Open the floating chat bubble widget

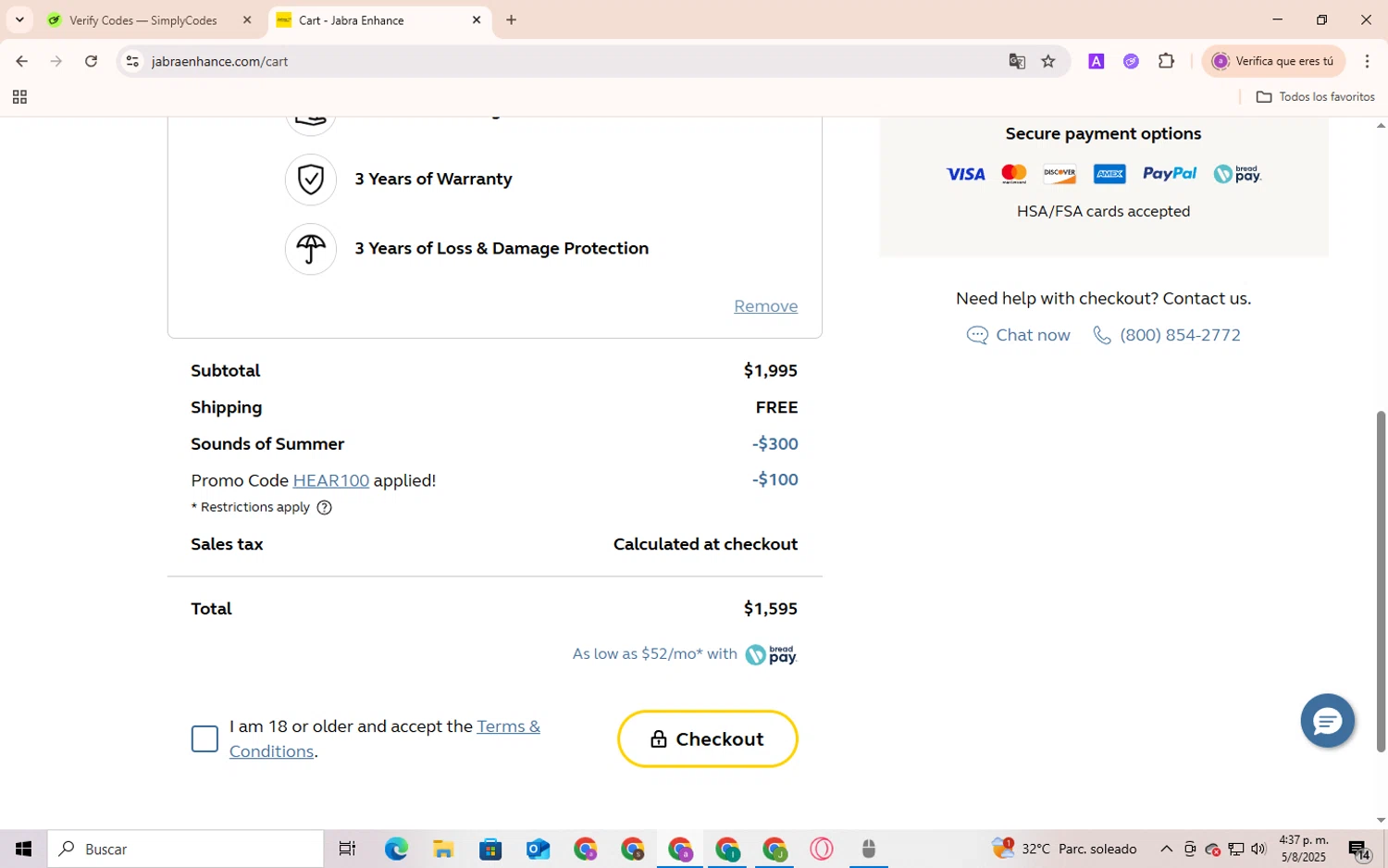click(x=1327, y=721)
